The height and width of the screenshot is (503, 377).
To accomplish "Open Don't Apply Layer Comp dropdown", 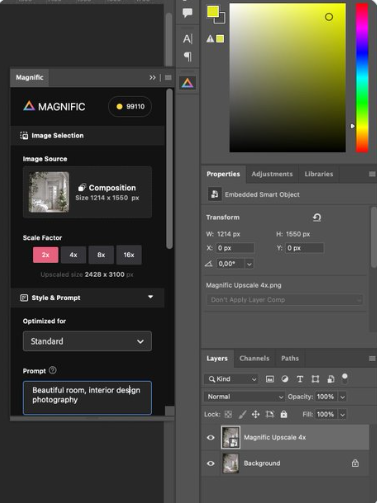I will 285,300.
